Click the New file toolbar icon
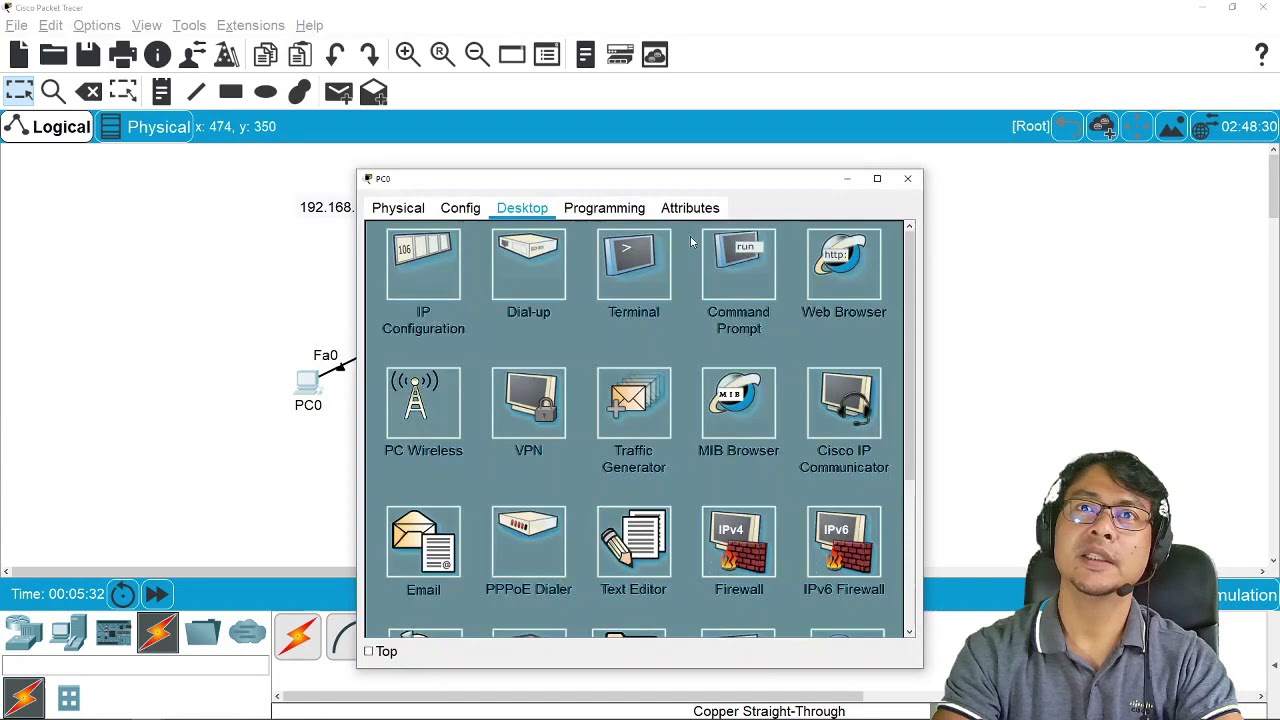The image size is (1280, 720). (19, 55)
